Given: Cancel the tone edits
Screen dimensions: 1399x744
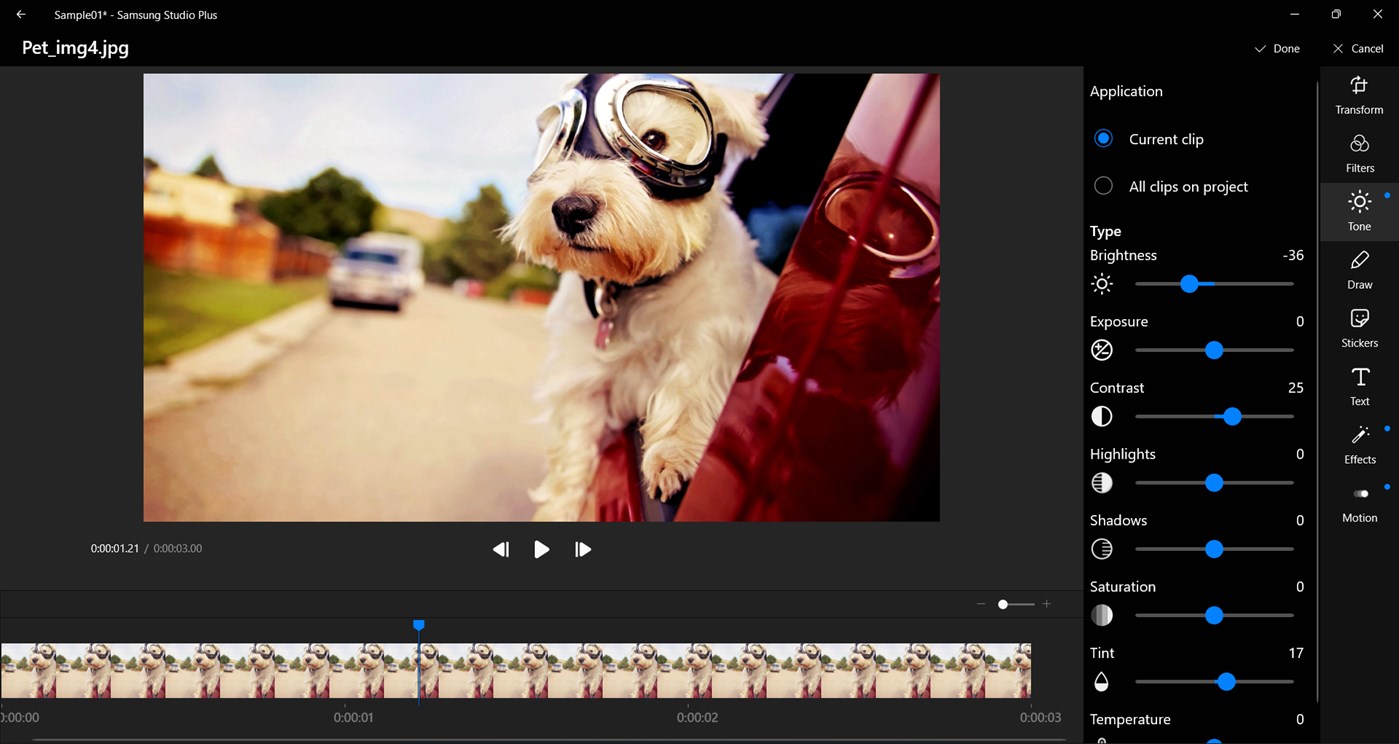Looking at the screenshot, I should 1358,48.
